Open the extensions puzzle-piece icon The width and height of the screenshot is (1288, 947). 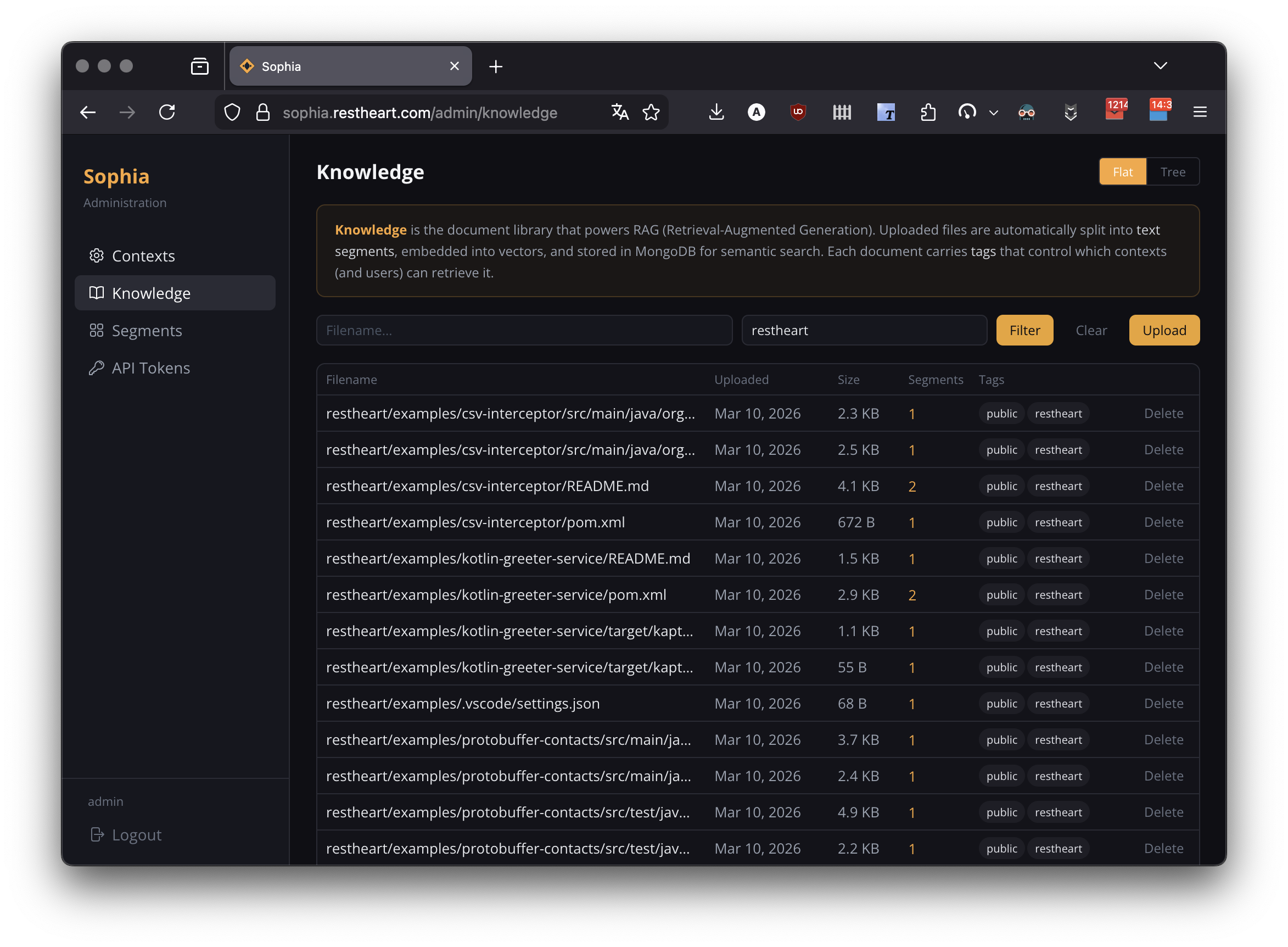coord(928,113)
